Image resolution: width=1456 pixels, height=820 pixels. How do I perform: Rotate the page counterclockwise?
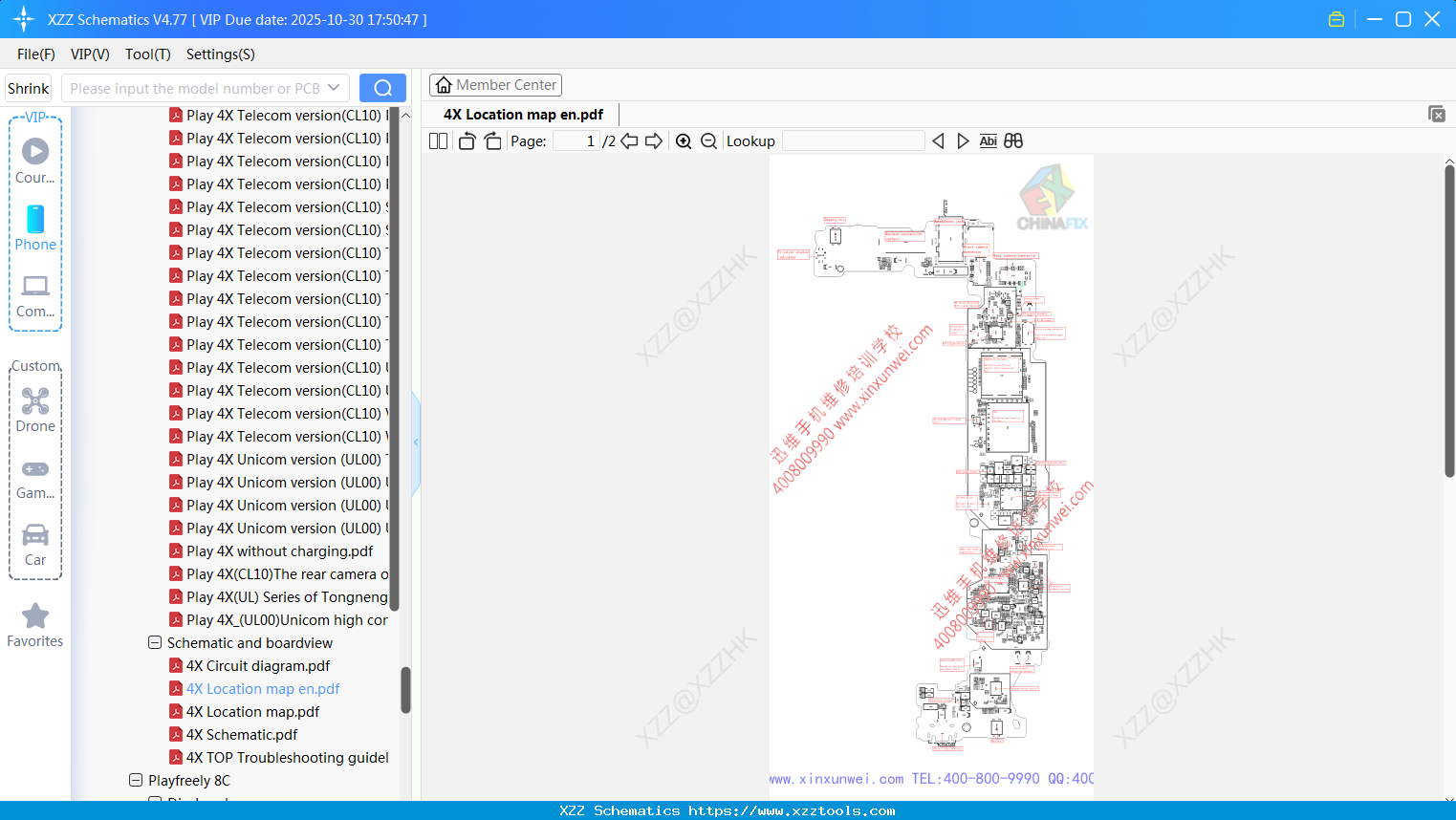tap(467, 140)
